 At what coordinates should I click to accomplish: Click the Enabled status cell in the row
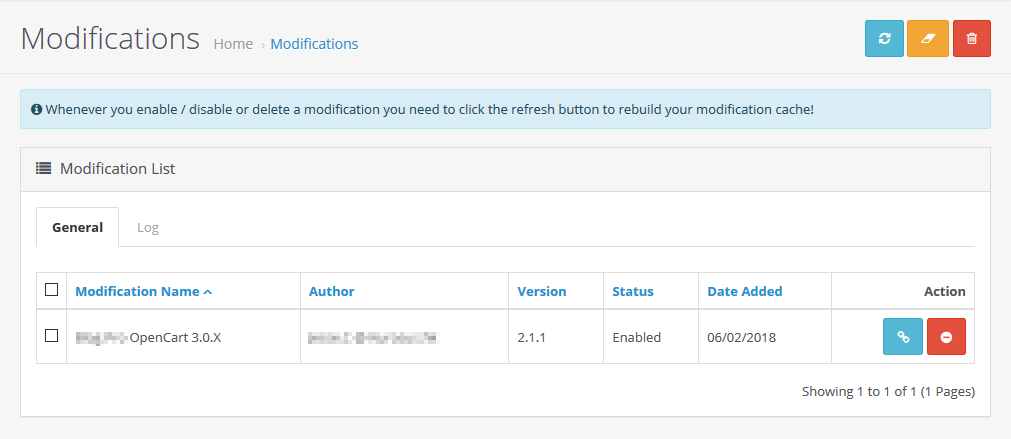(x=636, y=337)
